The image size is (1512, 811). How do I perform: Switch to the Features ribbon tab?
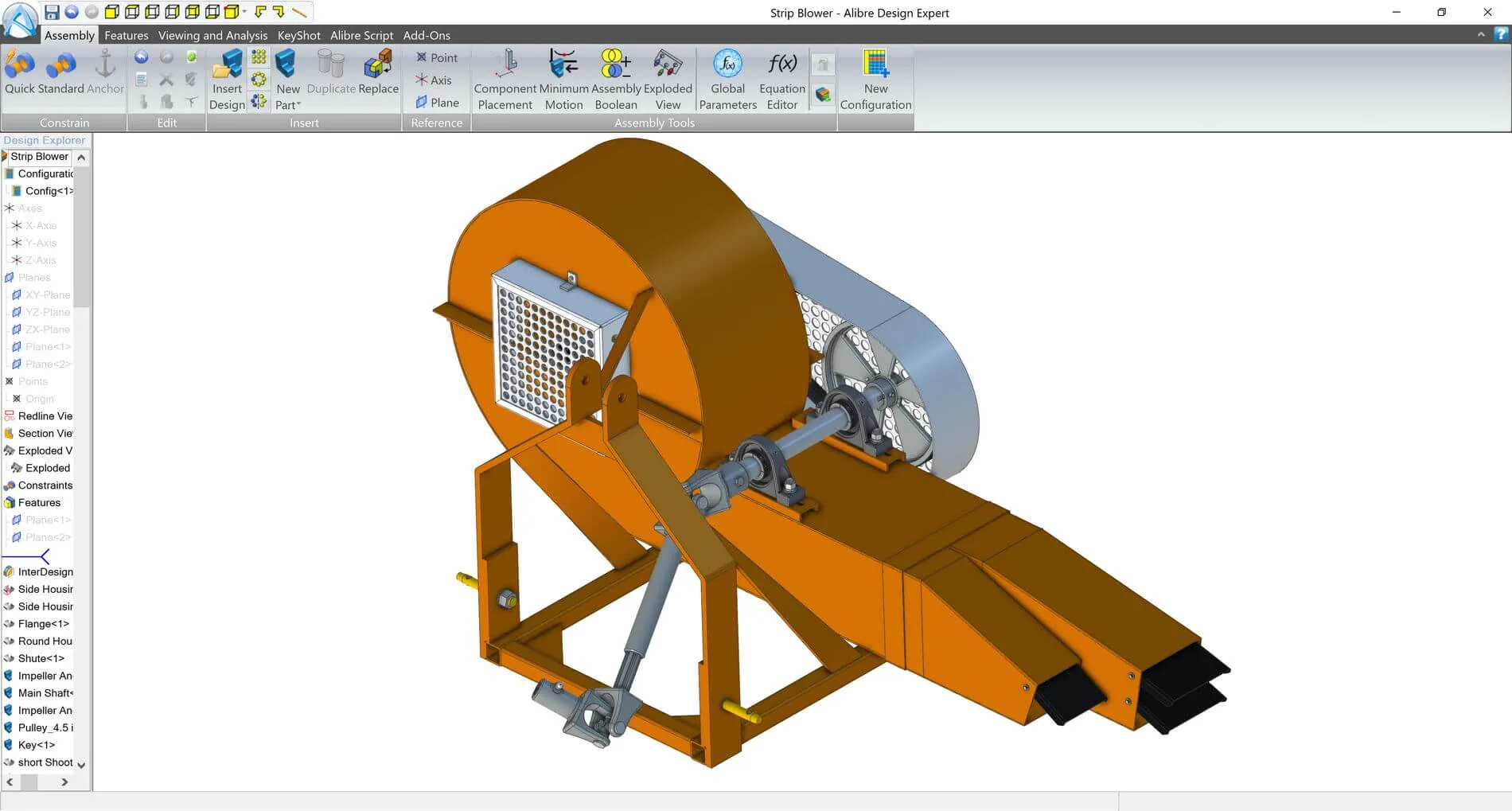(126, 35)
